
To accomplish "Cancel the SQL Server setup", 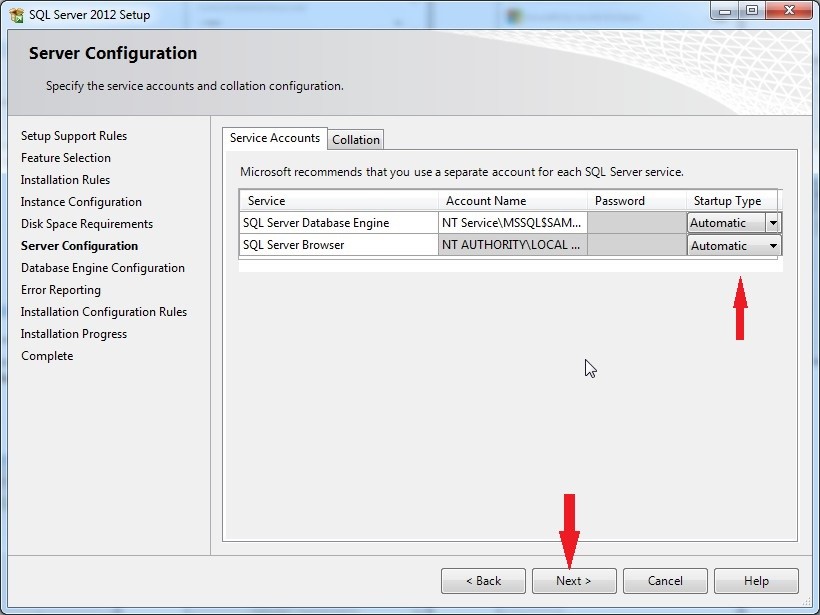I will [x=665, y=580].
